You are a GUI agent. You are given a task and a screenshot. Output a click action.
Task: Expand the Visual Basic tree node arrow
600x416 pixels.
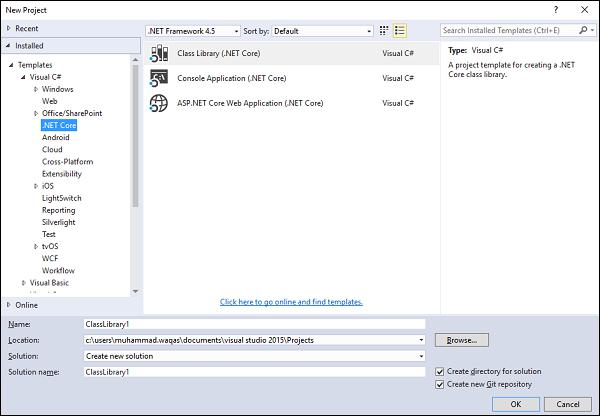point(23,283)
